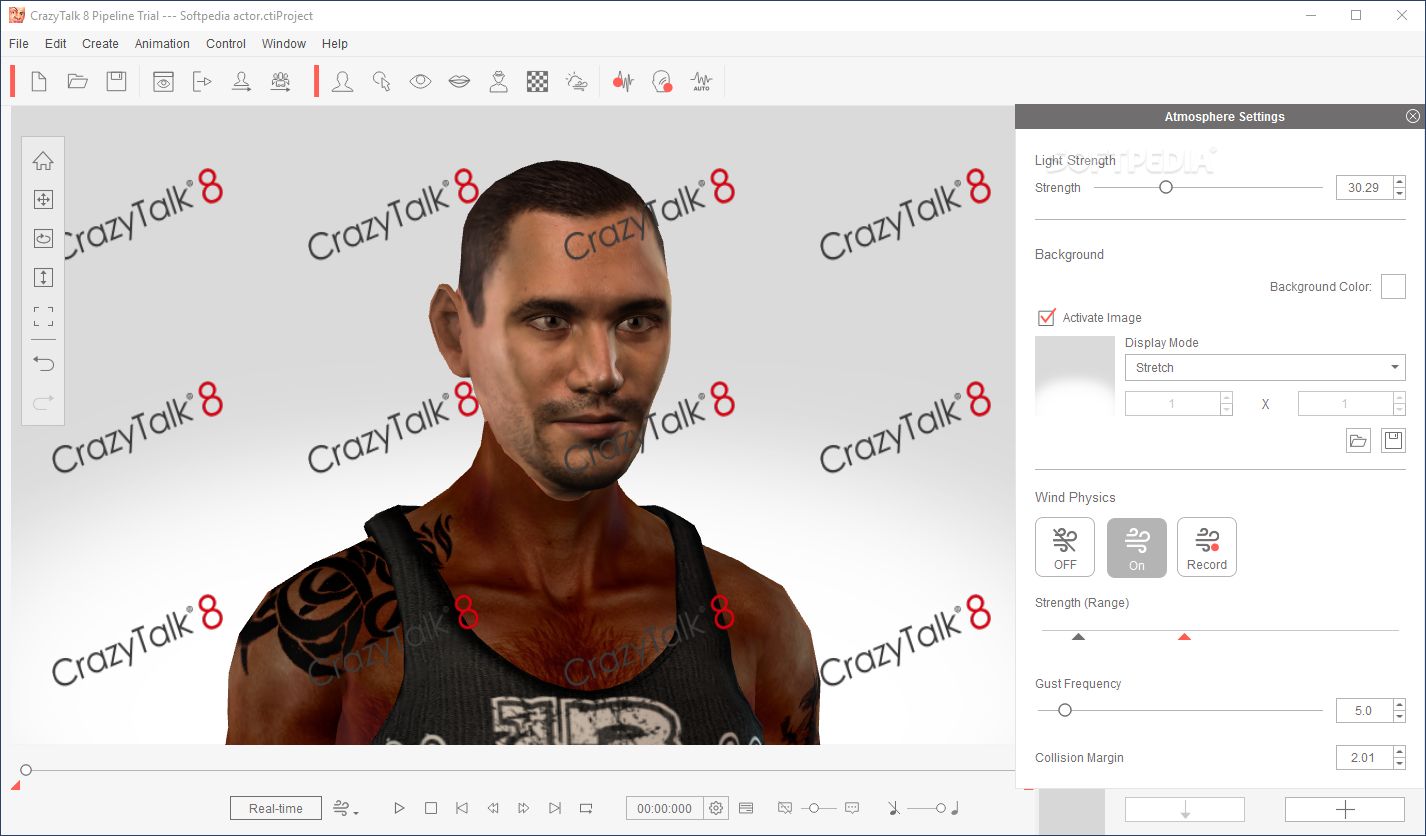Open the Window menu
Screen dimensions: 1426x836
(284, 43)
